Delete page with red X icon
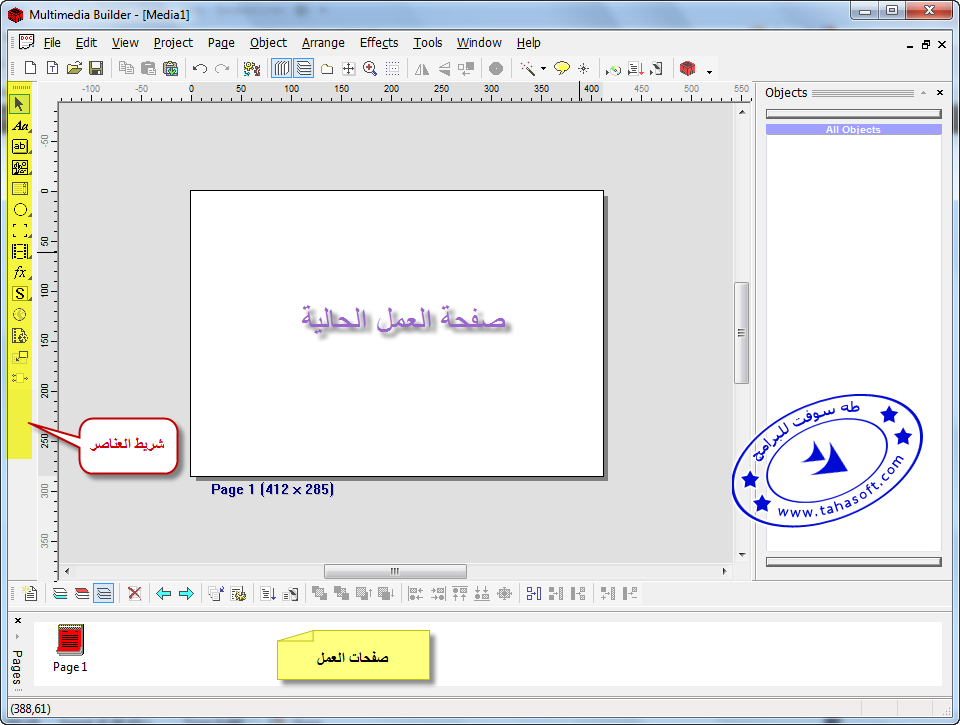 point(134,593)
